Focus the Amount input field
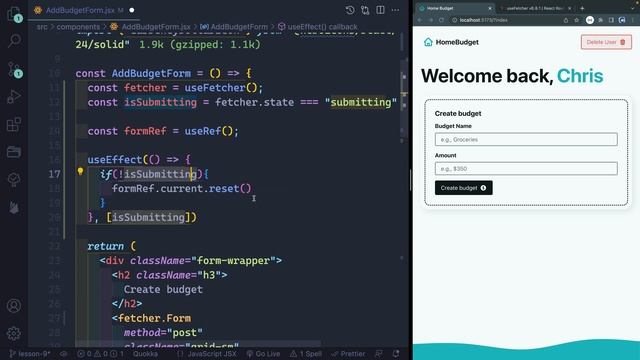Image resolution: width=640 pixels, height=360 pixels. coord(526,169)
